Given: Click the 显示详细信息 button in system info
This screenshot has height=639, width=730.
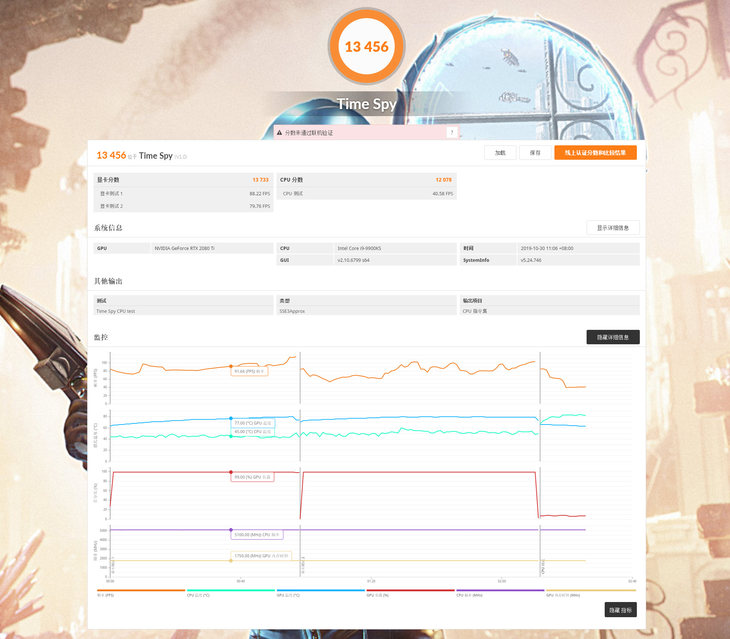Looking at the screenshot, I should (x=613, y=228).
